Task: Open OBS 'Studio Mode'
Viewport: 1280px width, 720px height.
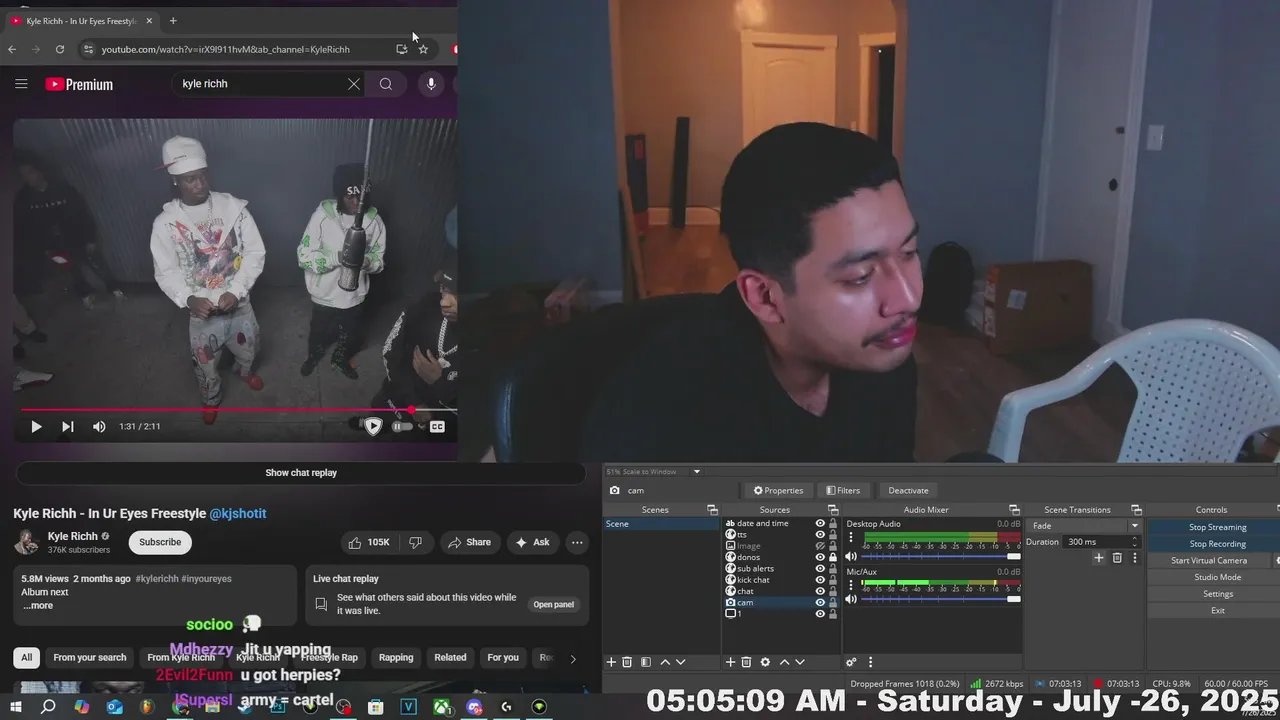Action: tap(1217, 577)
